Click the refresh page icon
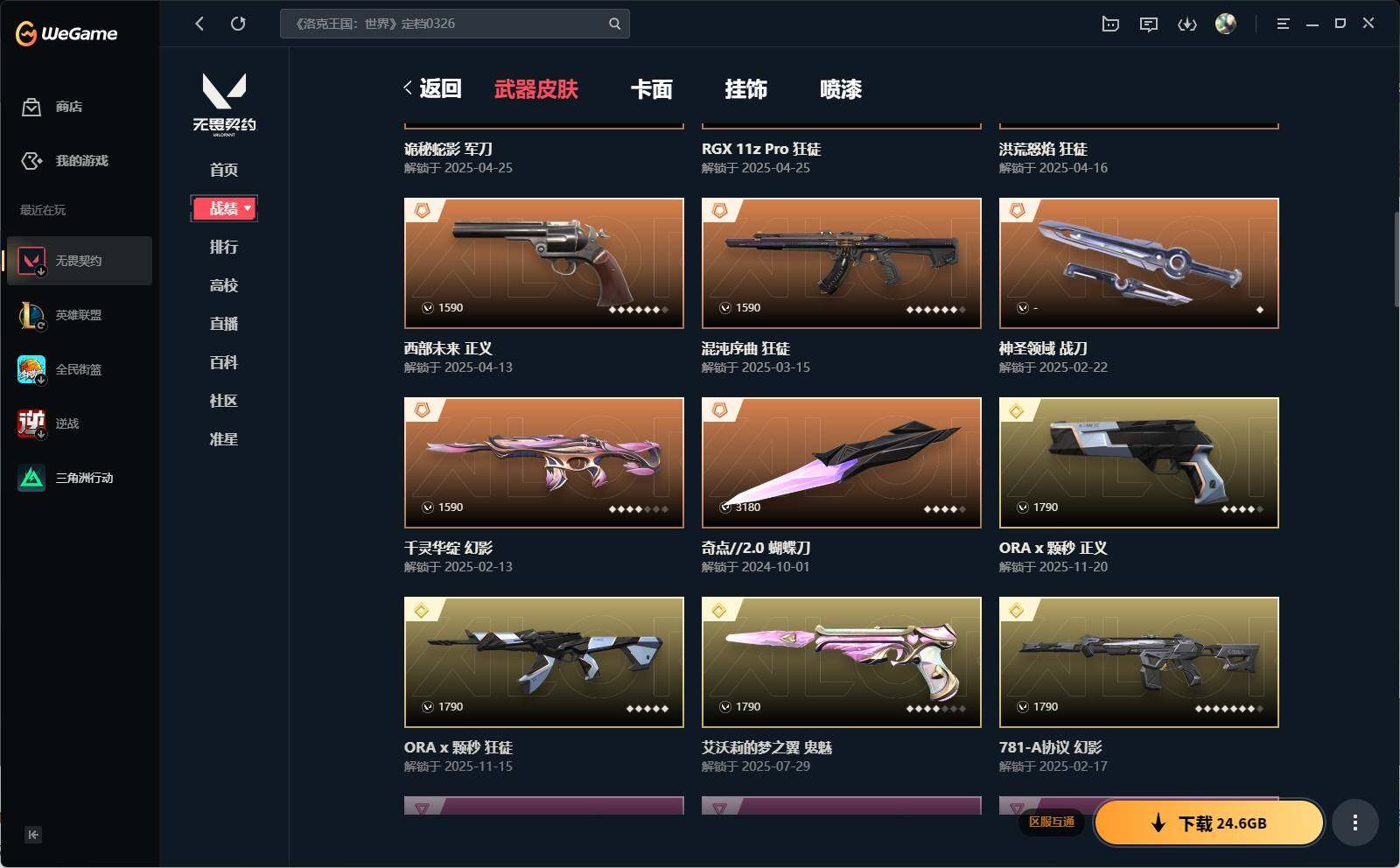The image size is (1400, 868). pos(238,24)
